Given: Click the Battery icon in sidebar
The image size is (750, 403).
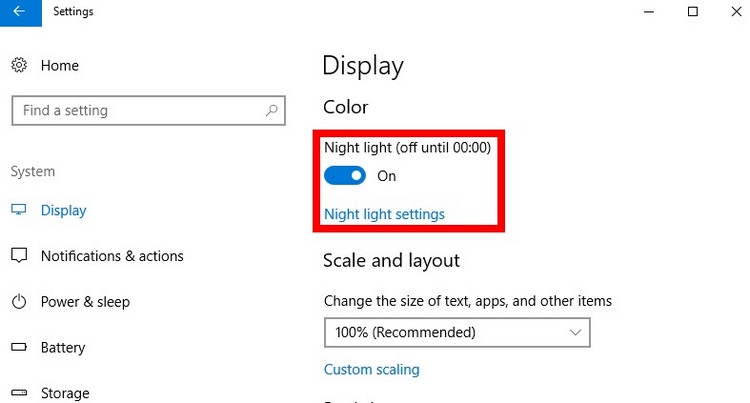Looking at the screenshot, I should point(19,348).
